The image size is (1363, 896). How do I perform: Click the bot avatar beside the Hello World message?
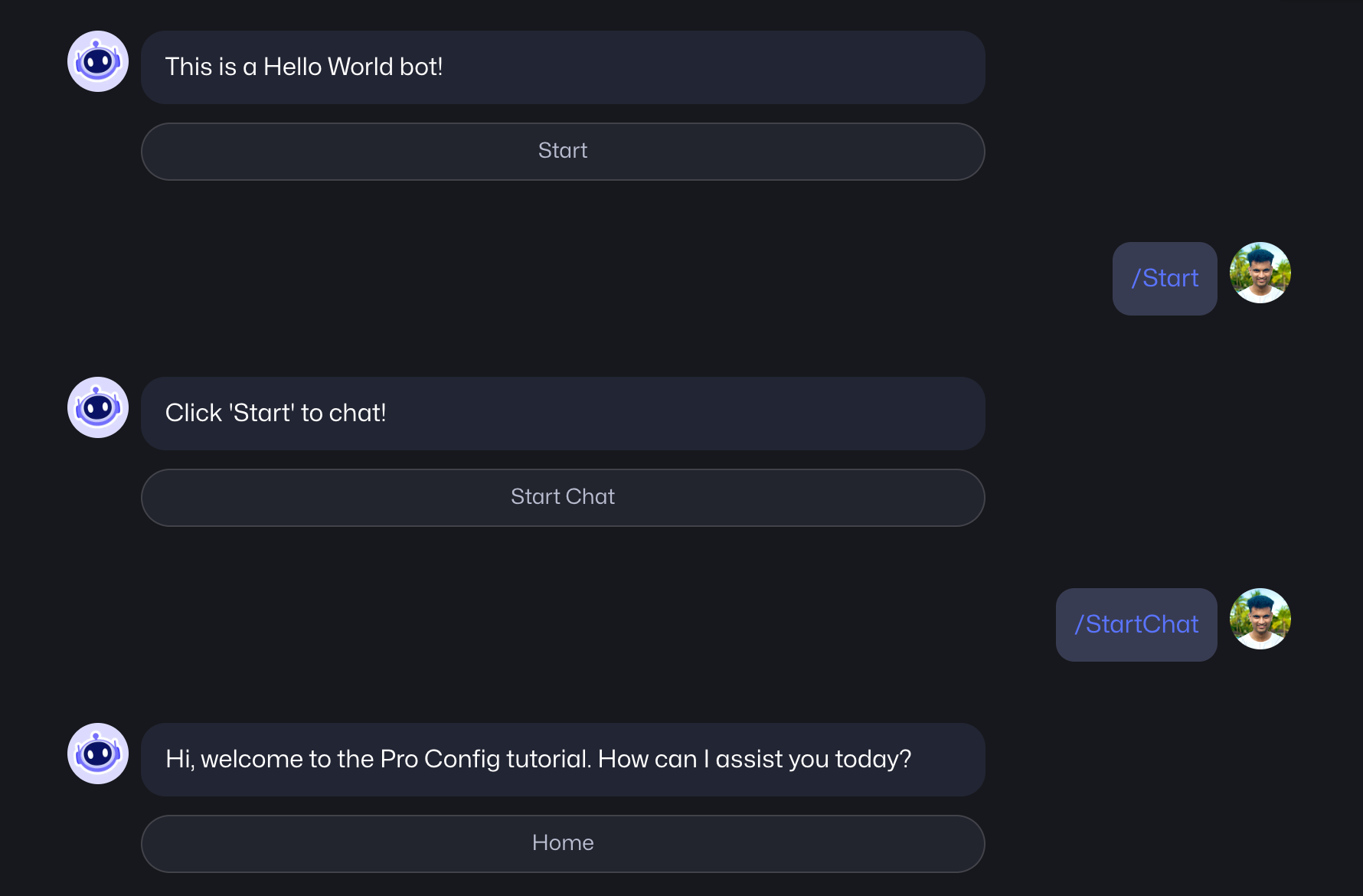[98, 61]
